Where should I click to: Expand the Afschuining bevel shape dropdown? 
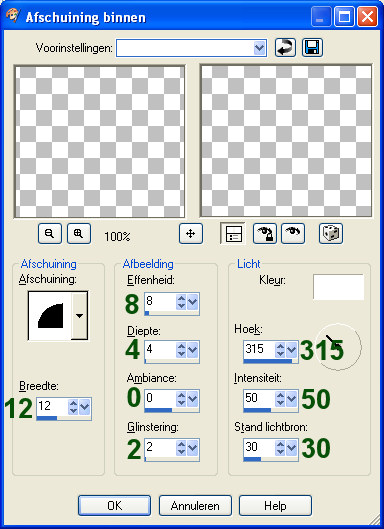coord(80,316)
